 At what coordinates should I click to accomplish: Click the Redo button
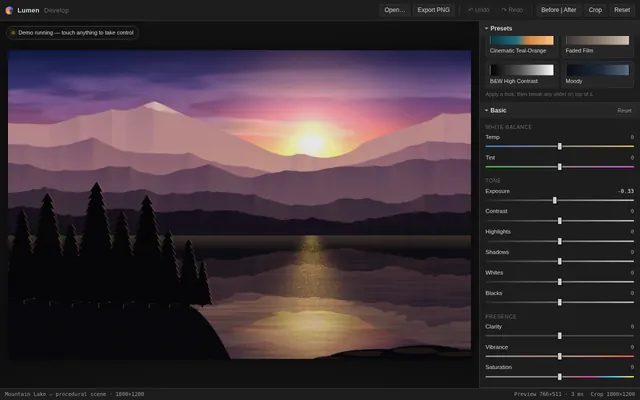click(512, 10)
